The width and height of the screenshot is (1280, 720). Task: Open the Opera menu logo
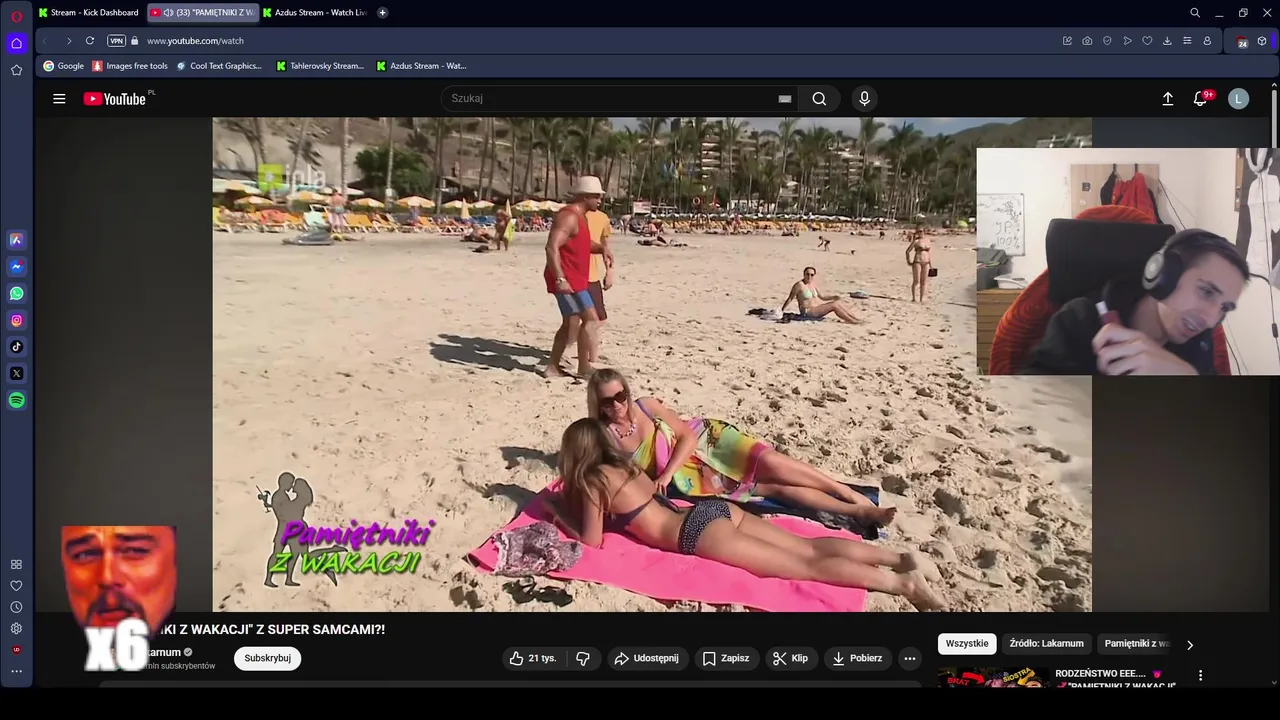click(16, 16)
